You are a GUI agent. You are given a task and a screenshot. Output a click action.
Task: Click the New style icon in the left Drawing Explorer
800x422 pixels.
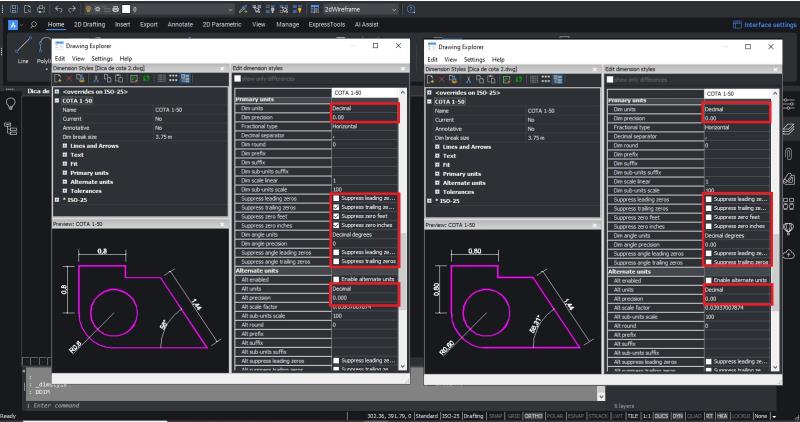(59, 78)
